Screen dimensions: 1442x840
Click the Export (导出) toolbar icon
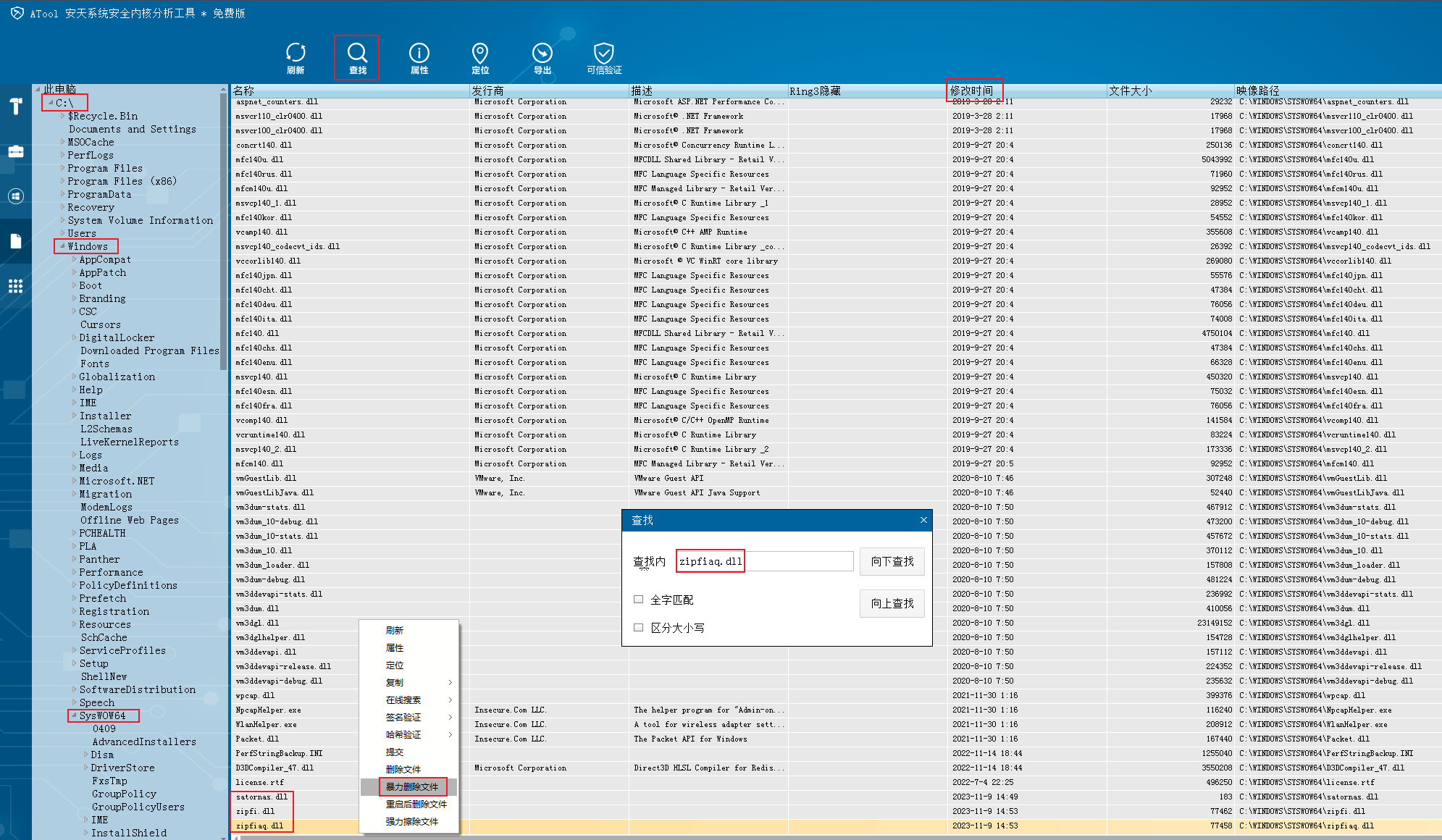[542, 54]
